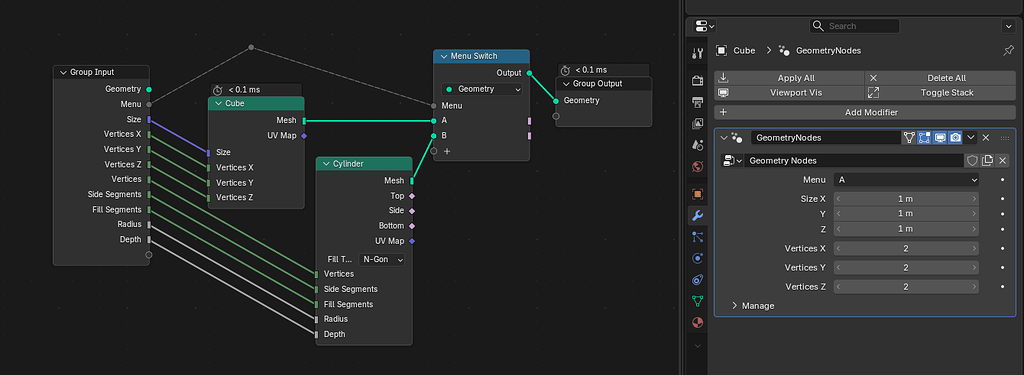Viewport: 1024px width, 375px height.
Task: Click the properties Search input field
Action: coord(854,26)
